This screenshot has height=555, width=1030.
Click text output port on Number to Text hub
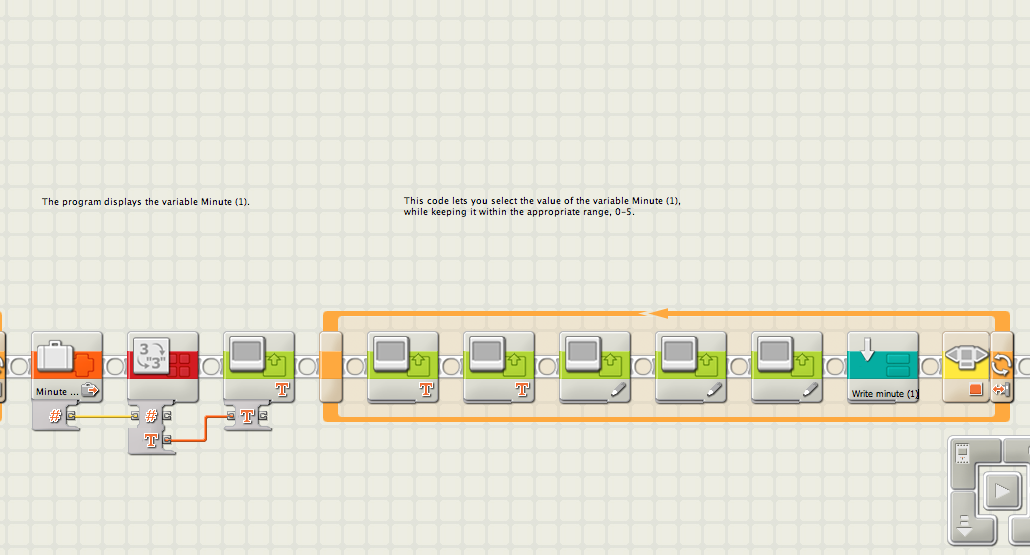tap(168, 439)
